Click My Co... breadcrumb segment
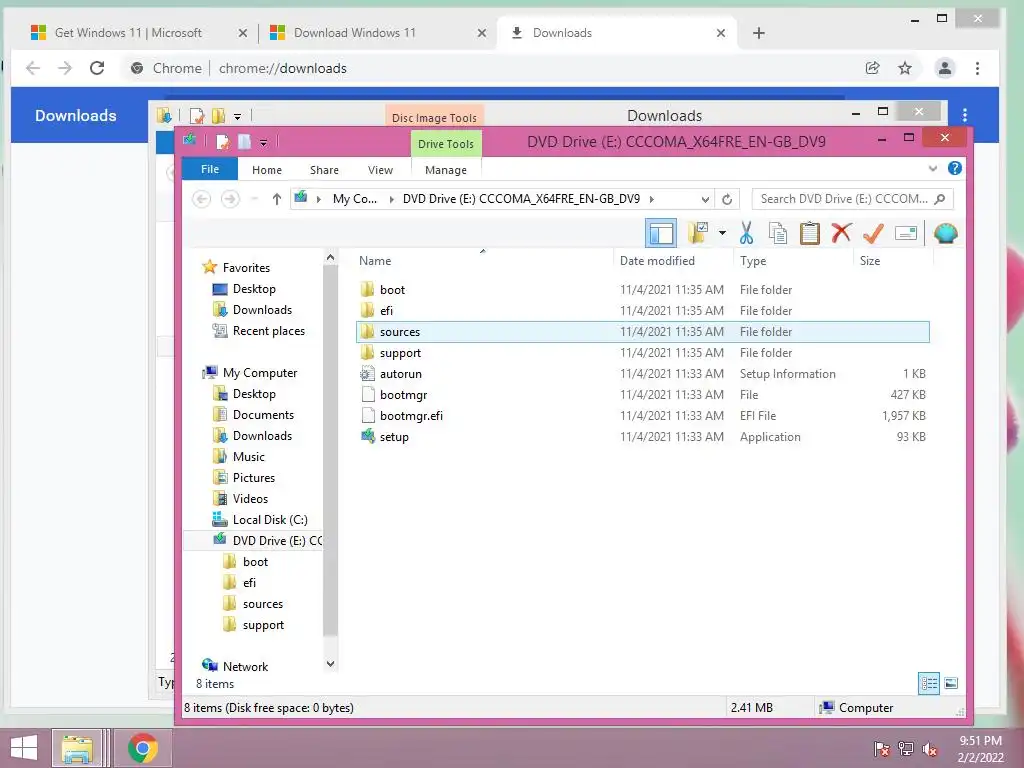 point(355,199)
